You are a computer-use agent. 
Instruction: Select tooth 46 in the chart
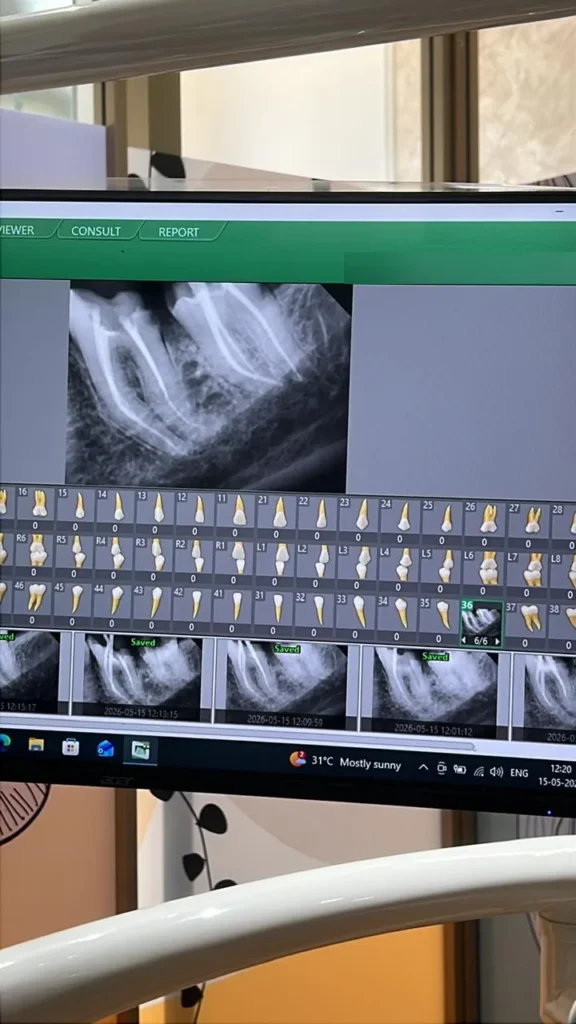click(33, 601)
